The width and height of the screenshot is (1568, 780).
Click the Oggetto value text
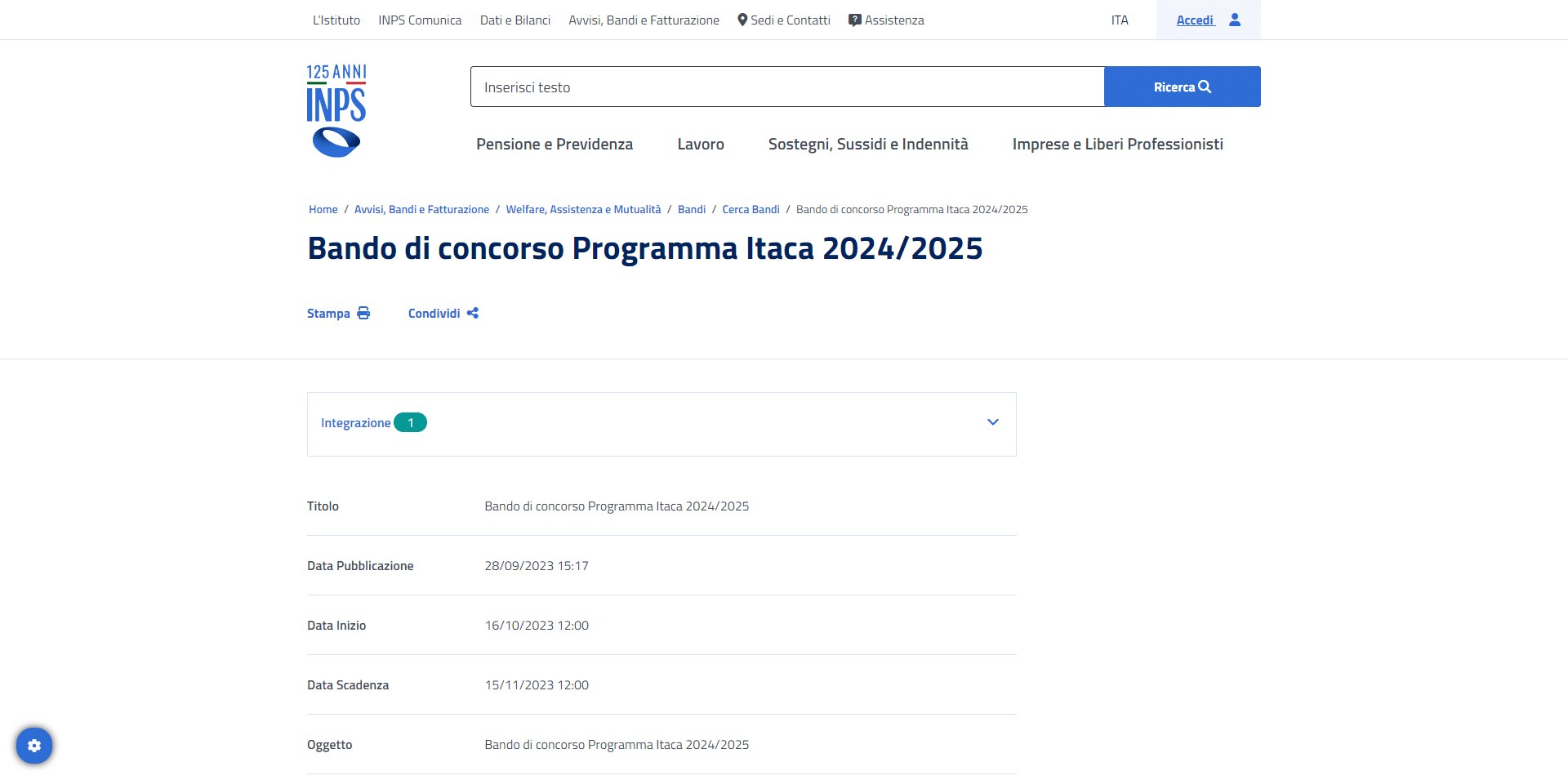[617, 745]
